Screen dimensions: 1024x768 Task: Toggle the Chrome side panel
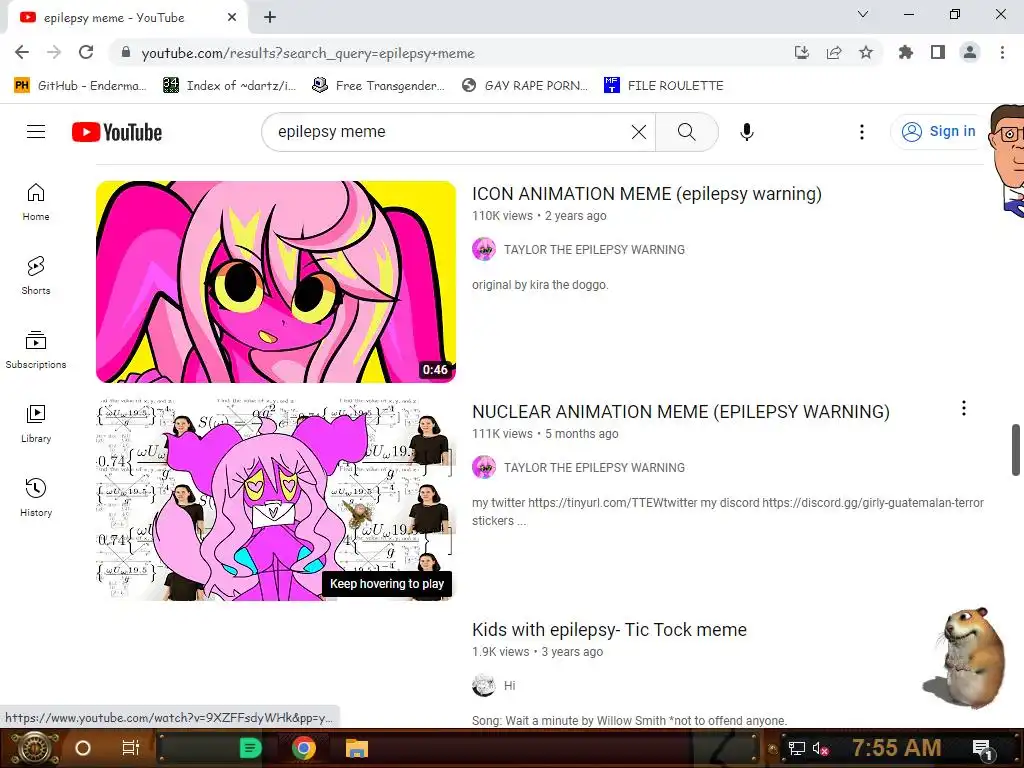point(938,52)
